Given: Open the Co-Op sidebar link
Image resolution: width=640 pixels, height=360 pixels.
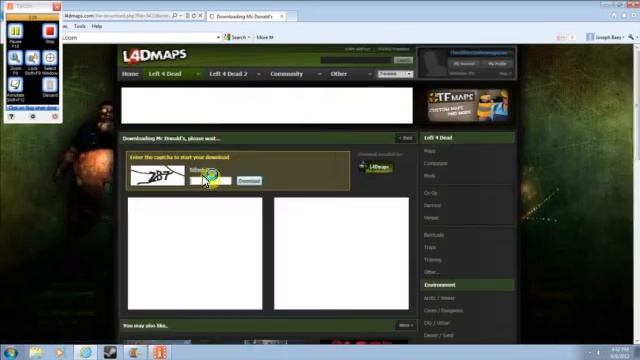Looking at the screenshot, I should [431, 193].
